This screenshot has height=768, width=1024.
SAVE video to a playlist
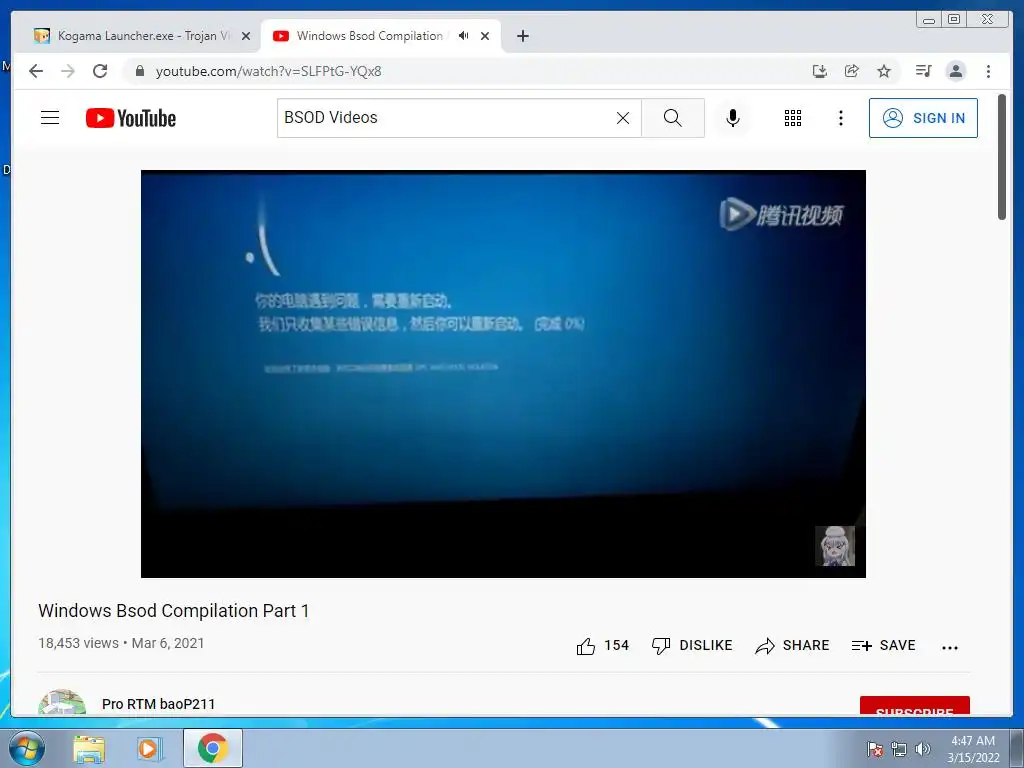tap(884, 646)
